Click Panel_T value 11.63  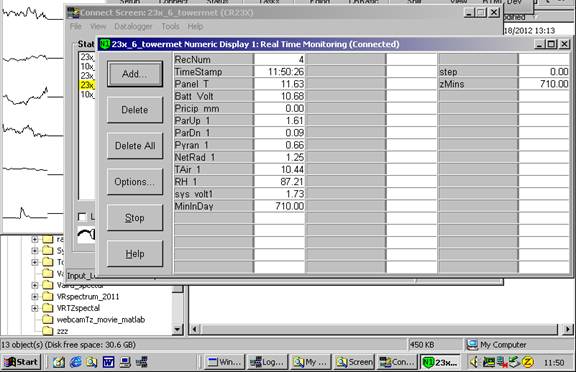pyautogui.click(x=279, y=84)
